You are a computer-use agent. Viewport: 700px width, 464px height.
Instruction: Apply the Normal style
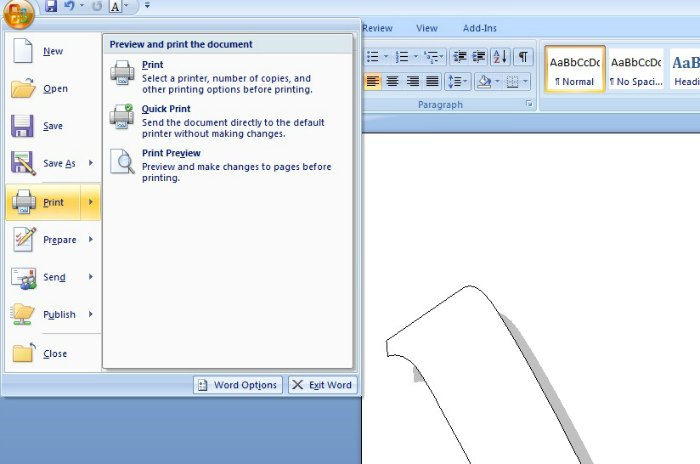(575, 69)
